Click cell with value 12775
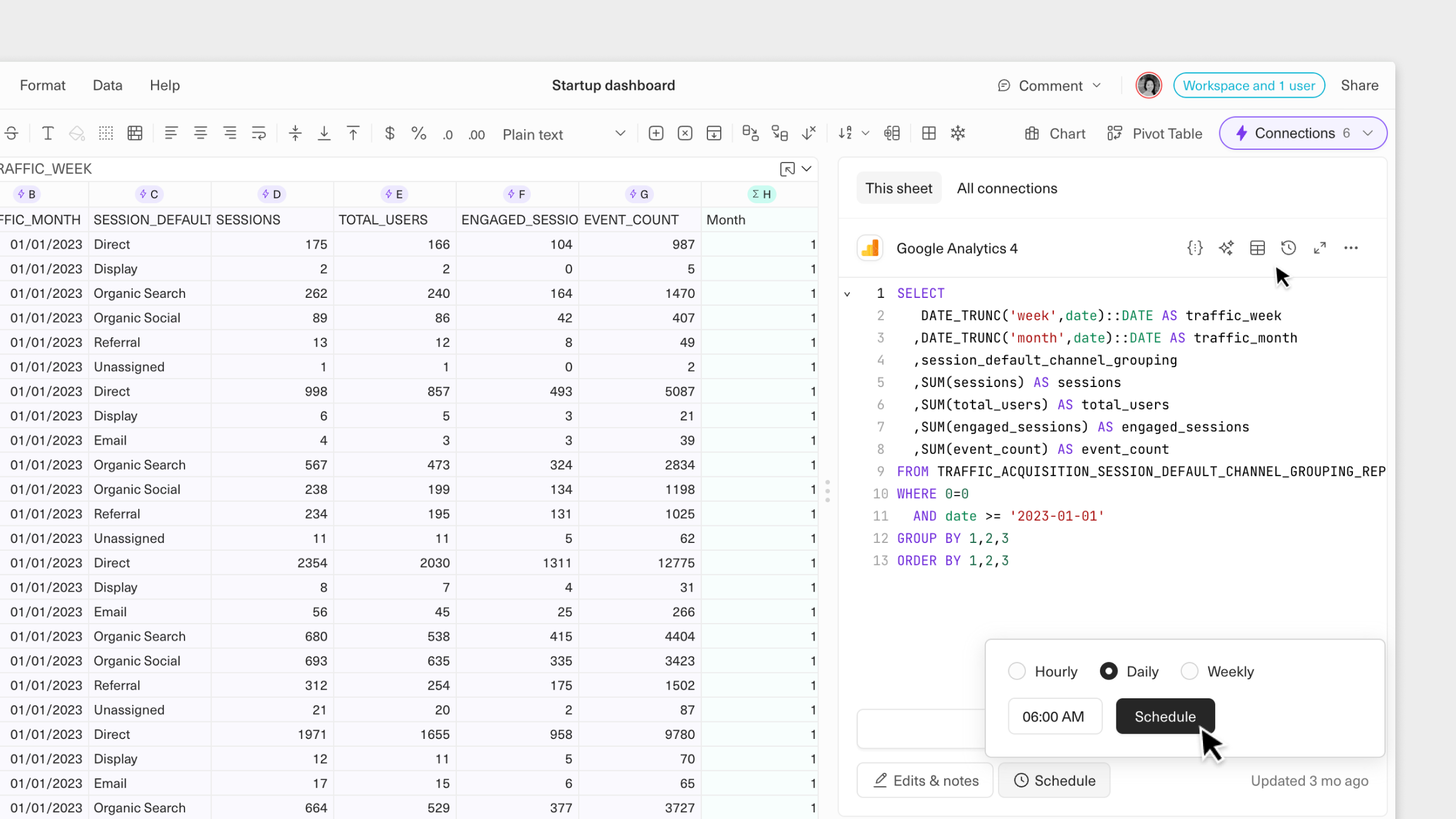The width and height of the screenshot is (1456, 819). pyautogui.click(x=640, y=563)
